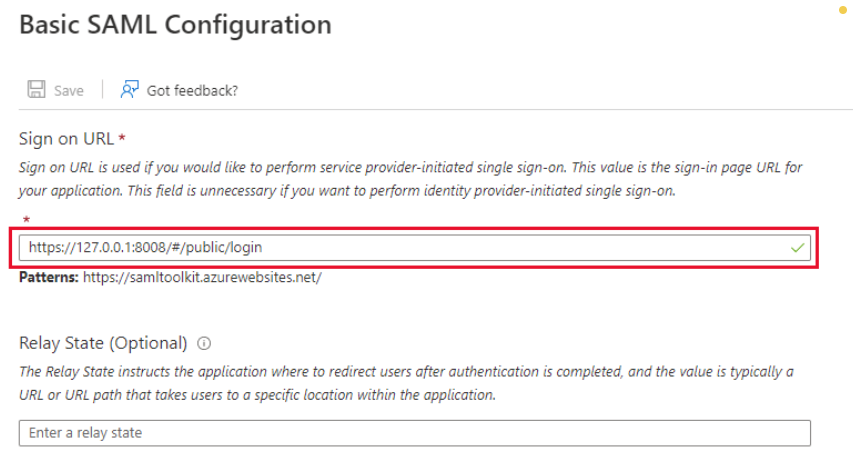Viewport: 853px width, 469px height.
Task: Click the Relay State description paragraph
Action: [406, 383]
